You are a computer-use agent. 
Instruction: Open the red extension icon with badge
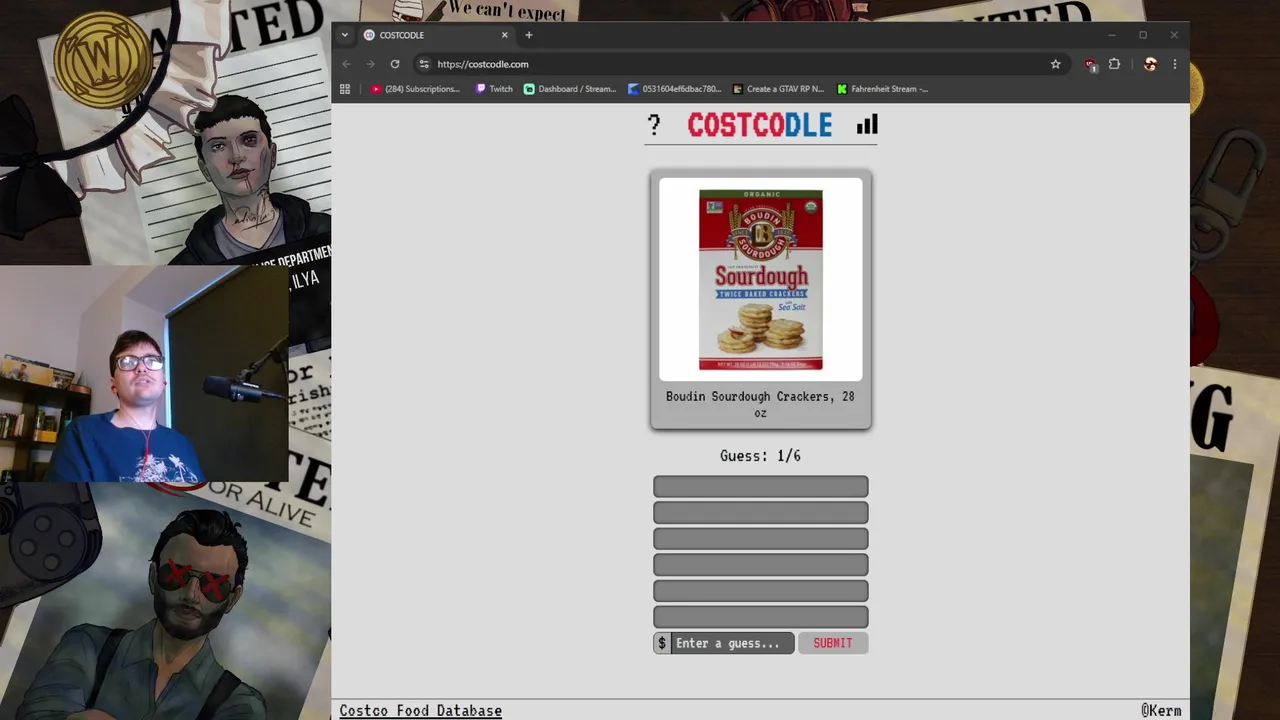[1090, 65]
